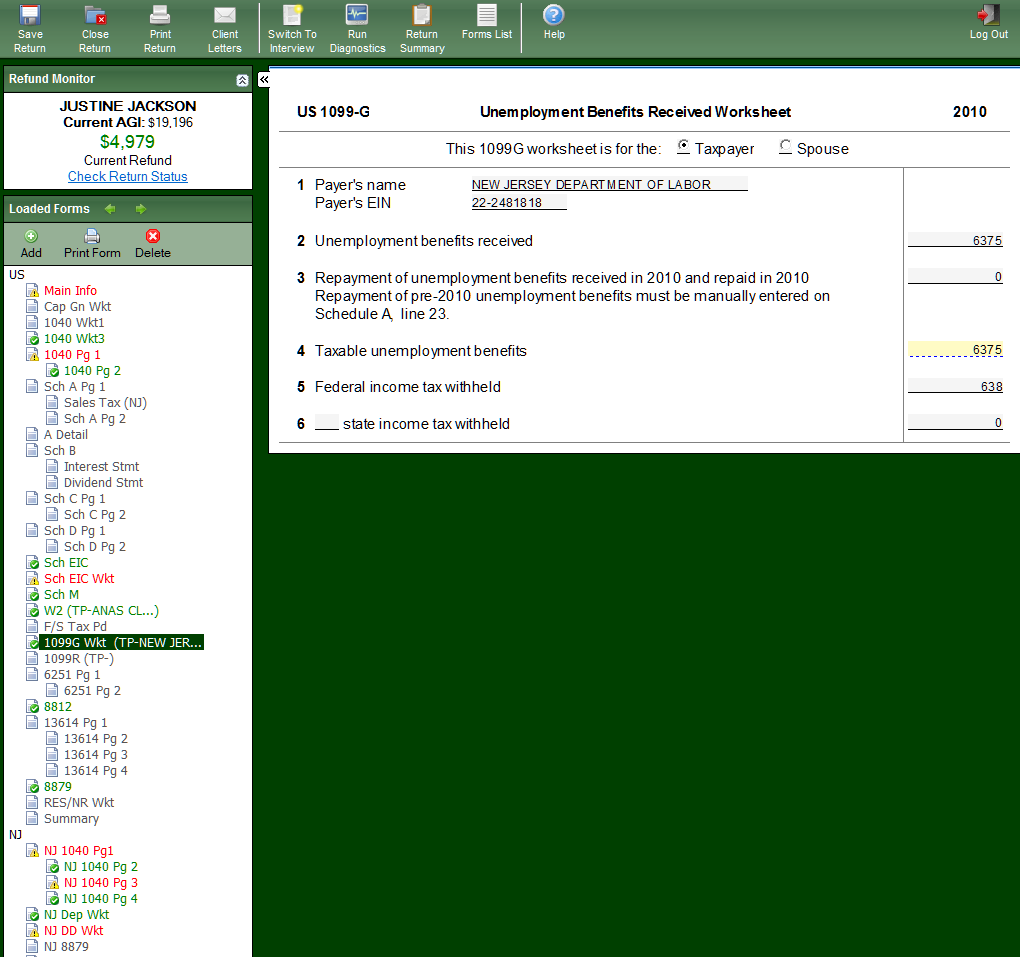Collapse the Refund Monitor panel

point(242,80)
